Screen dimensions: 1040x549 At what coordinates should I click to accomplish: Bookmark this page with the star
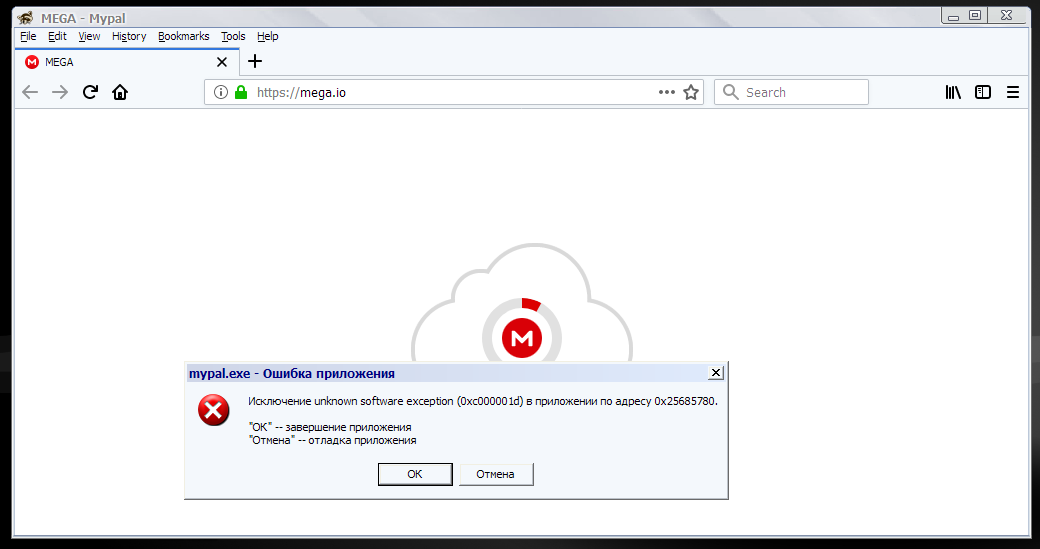[691, 92]
